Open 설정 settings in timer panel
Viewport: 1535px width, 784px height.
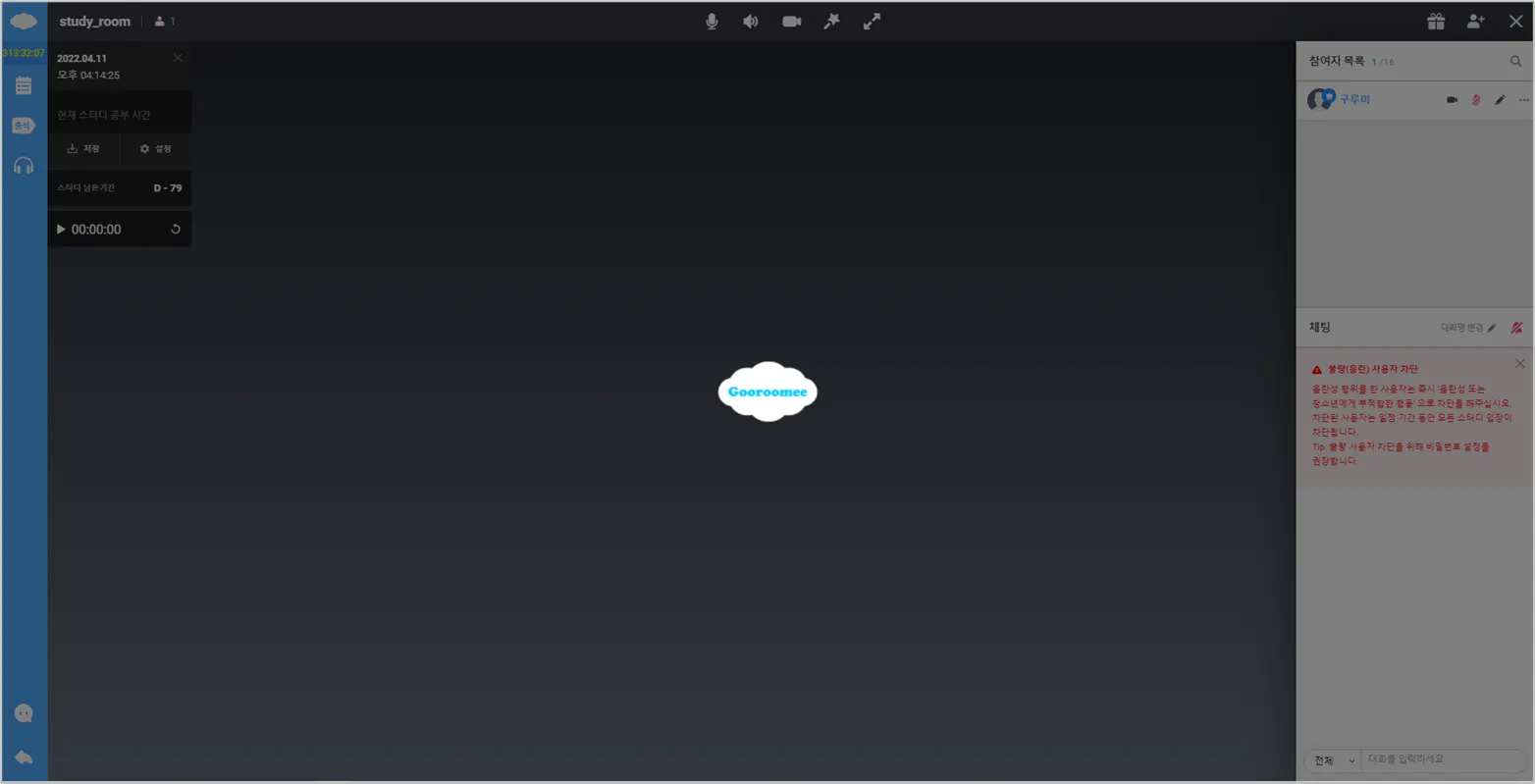pos(155,148)
